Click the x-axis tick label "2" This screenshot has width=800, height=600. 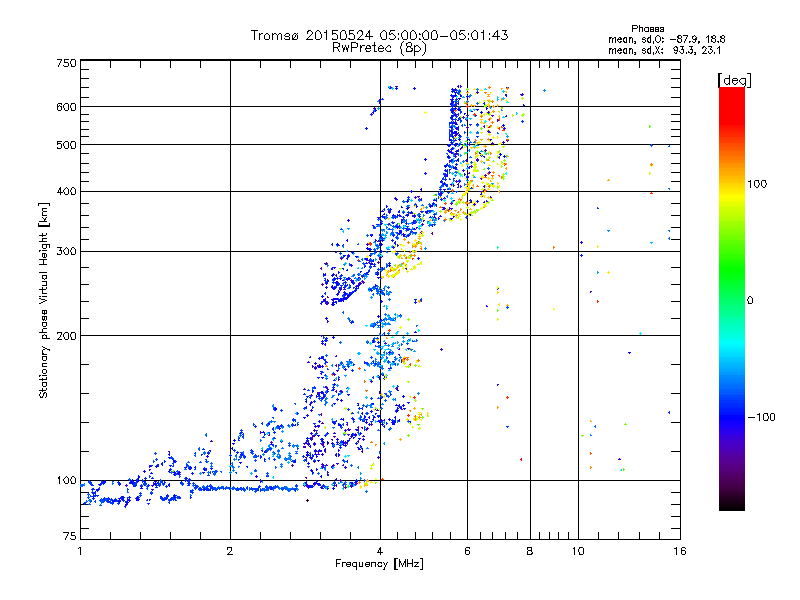(x=230, y=551)
